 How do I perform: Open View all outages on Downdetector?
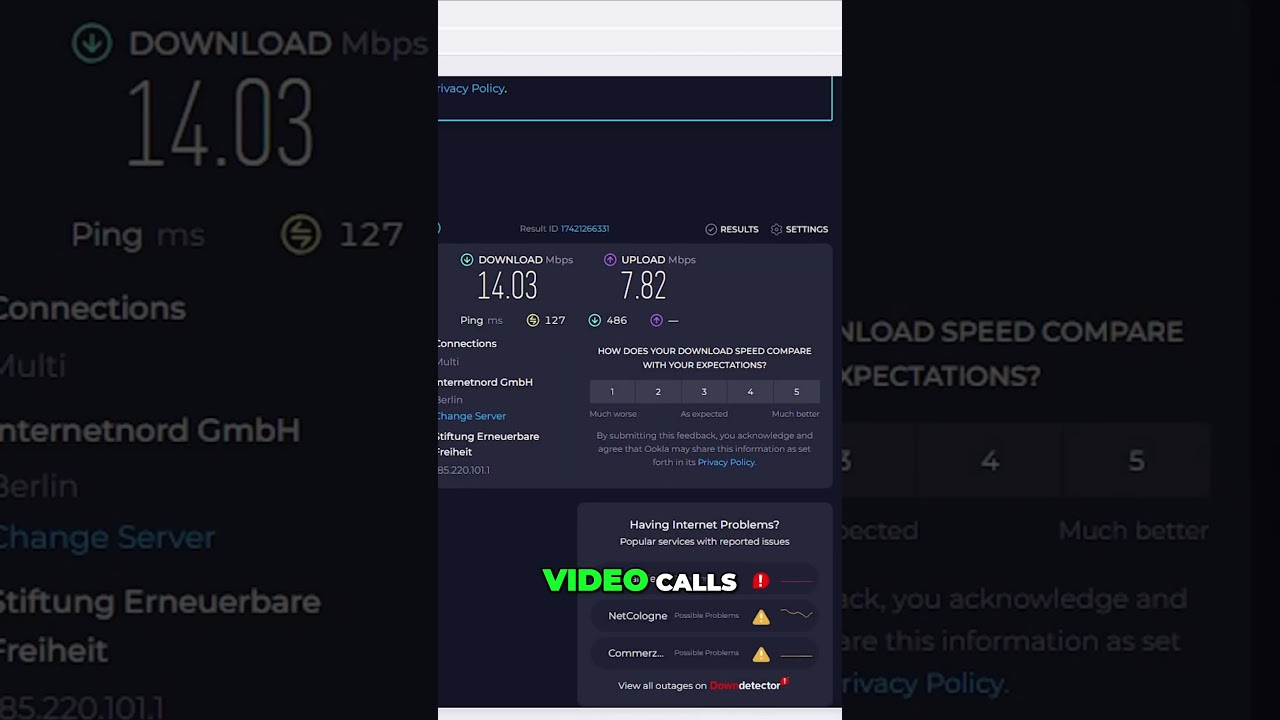(x=703, y=685)
